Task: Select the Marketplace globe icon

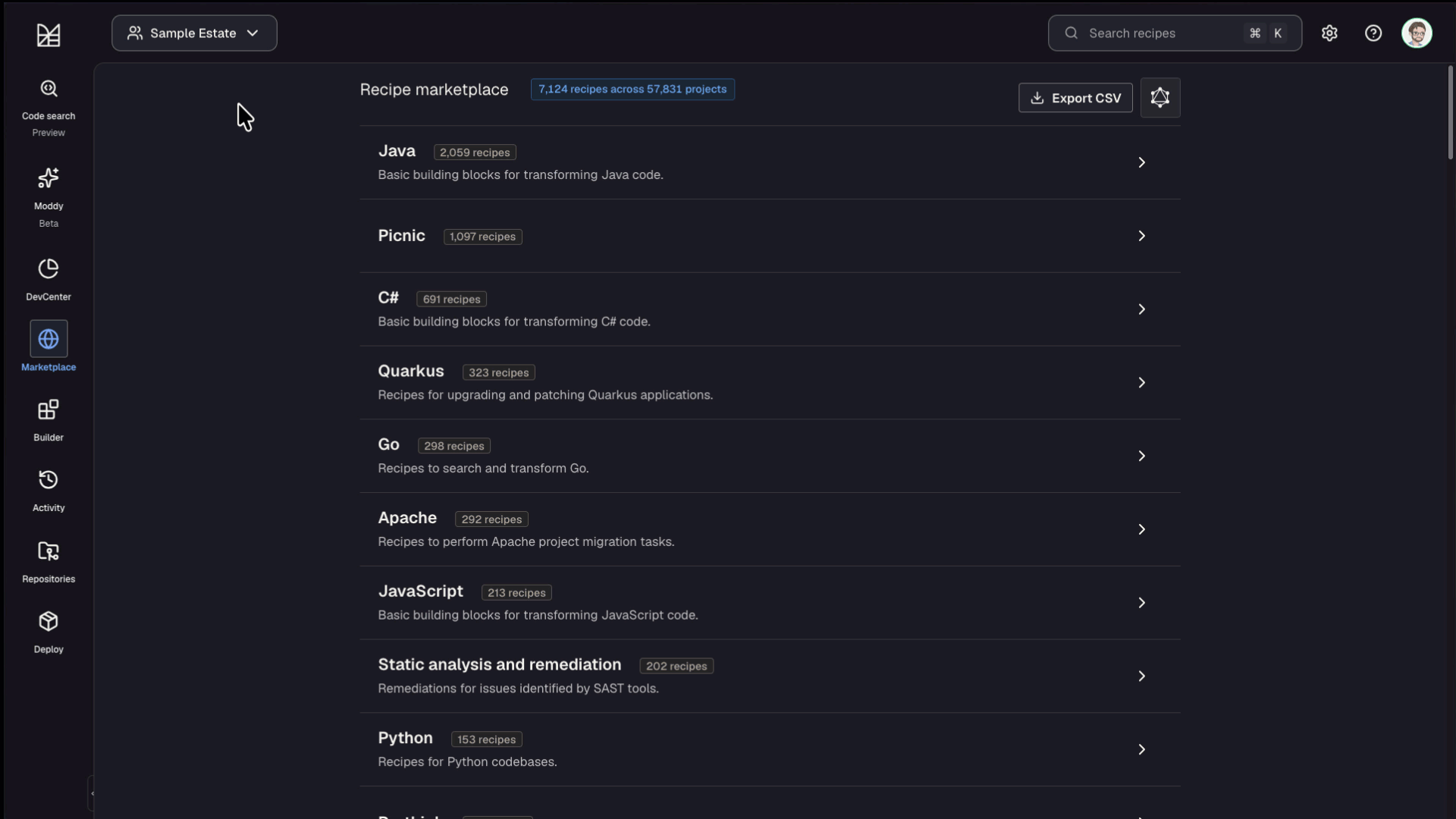Action: (x=49, y=339)
